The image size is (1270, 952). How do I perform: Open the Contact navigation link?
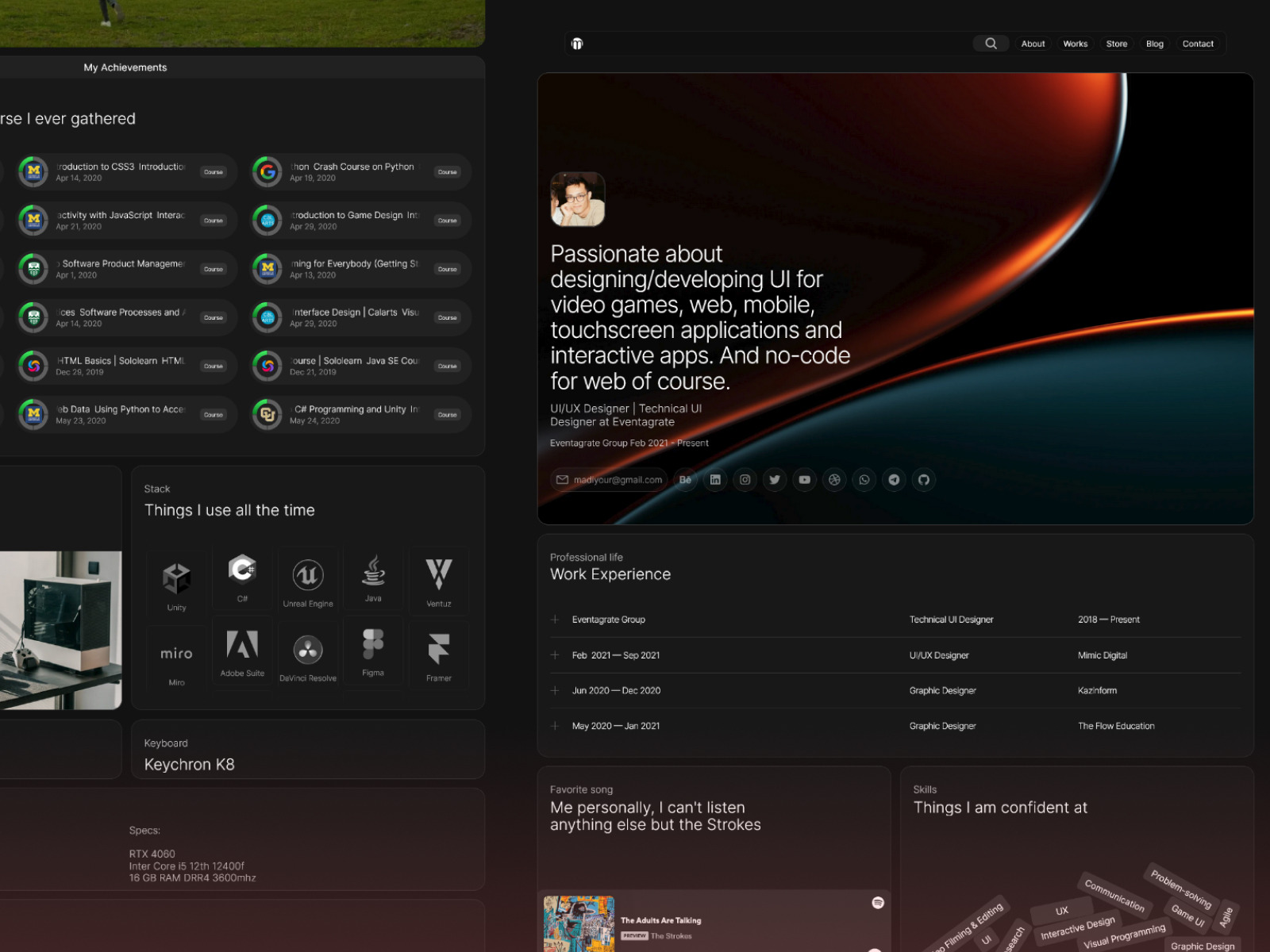[1197, 44]
